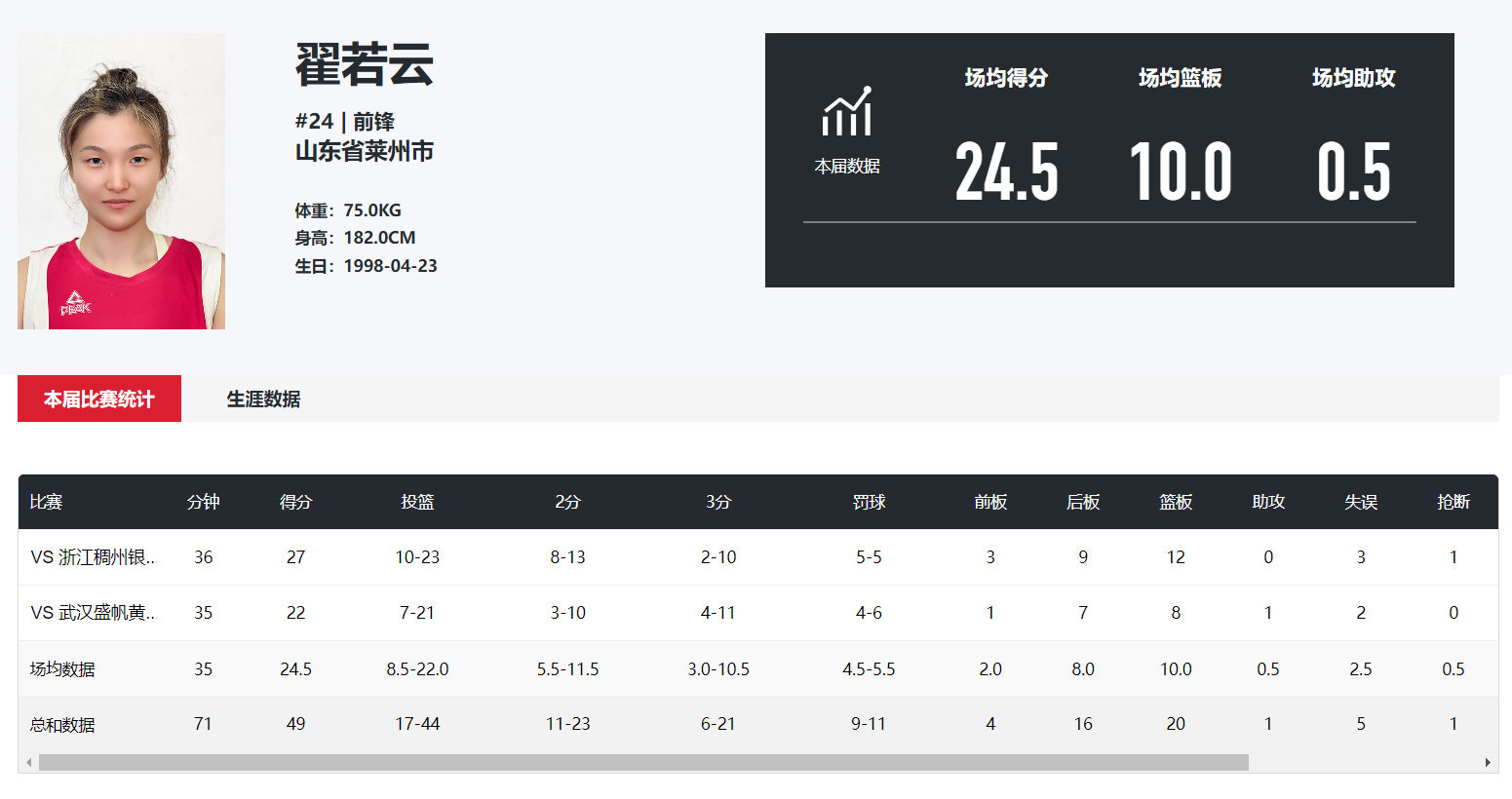Click the player name 翟若云
Image resolution: width=1512 pixels, height=799 pixels.
tap(365, 65)
